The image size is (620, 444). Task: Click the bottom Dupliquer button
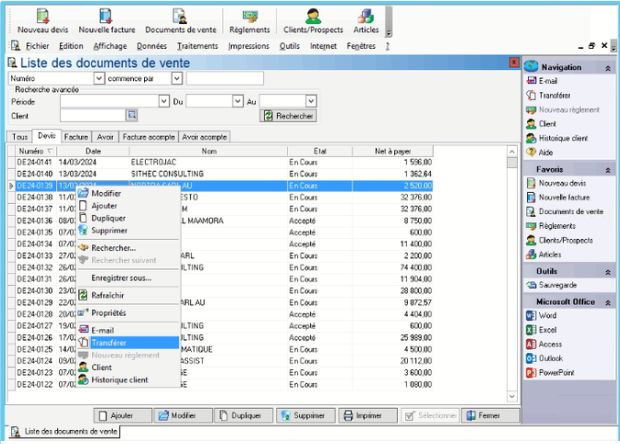pos(244,416)
